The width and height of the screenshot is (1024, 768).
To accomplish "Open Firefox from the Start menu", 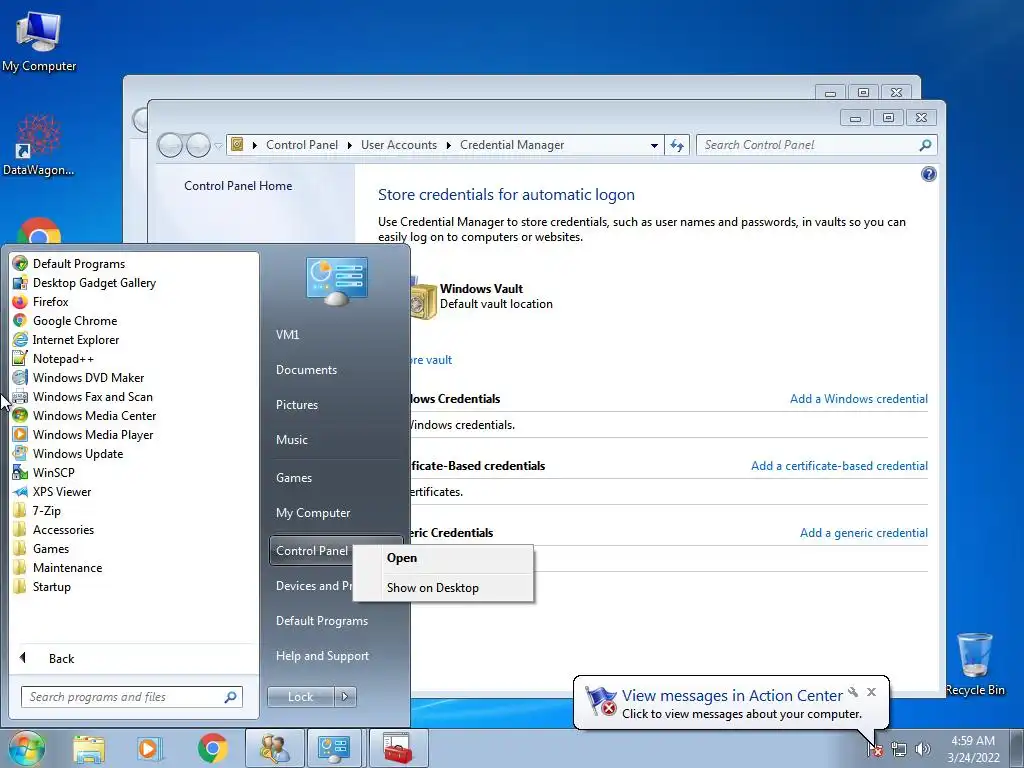I will pyautogui.click(x=50, y=302).
